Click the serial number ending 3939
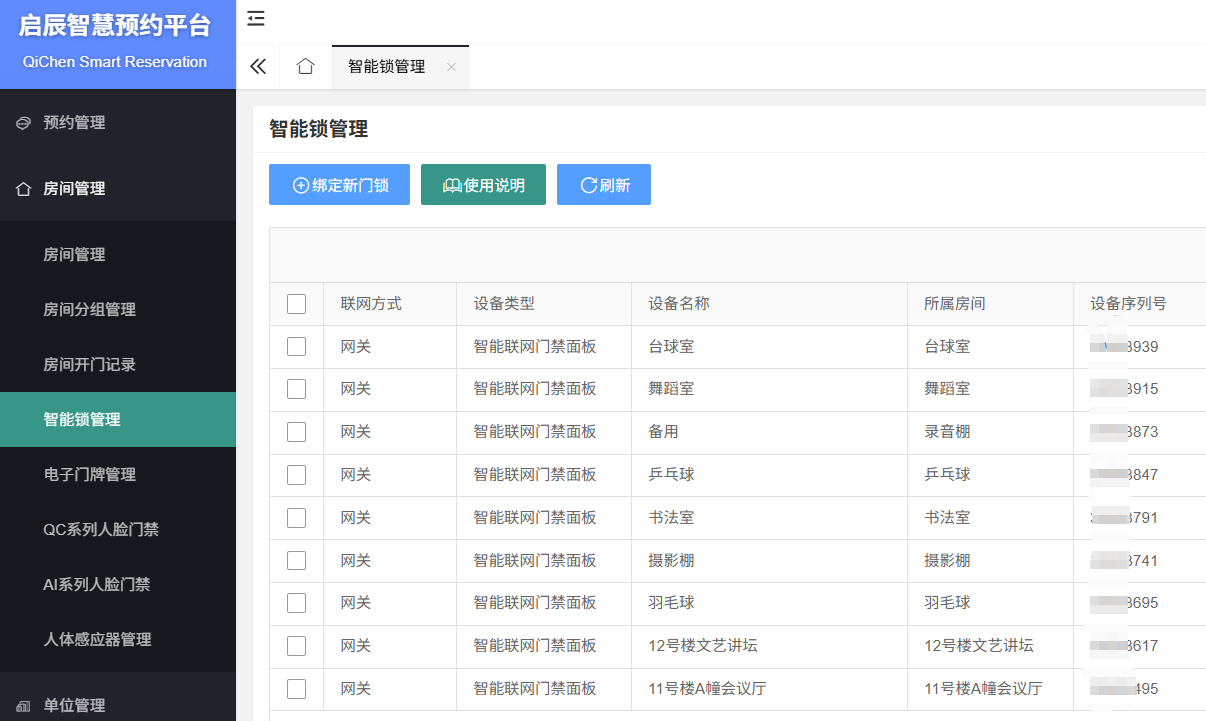The height and width of the screenshot is (721, 1206). 1125,347
